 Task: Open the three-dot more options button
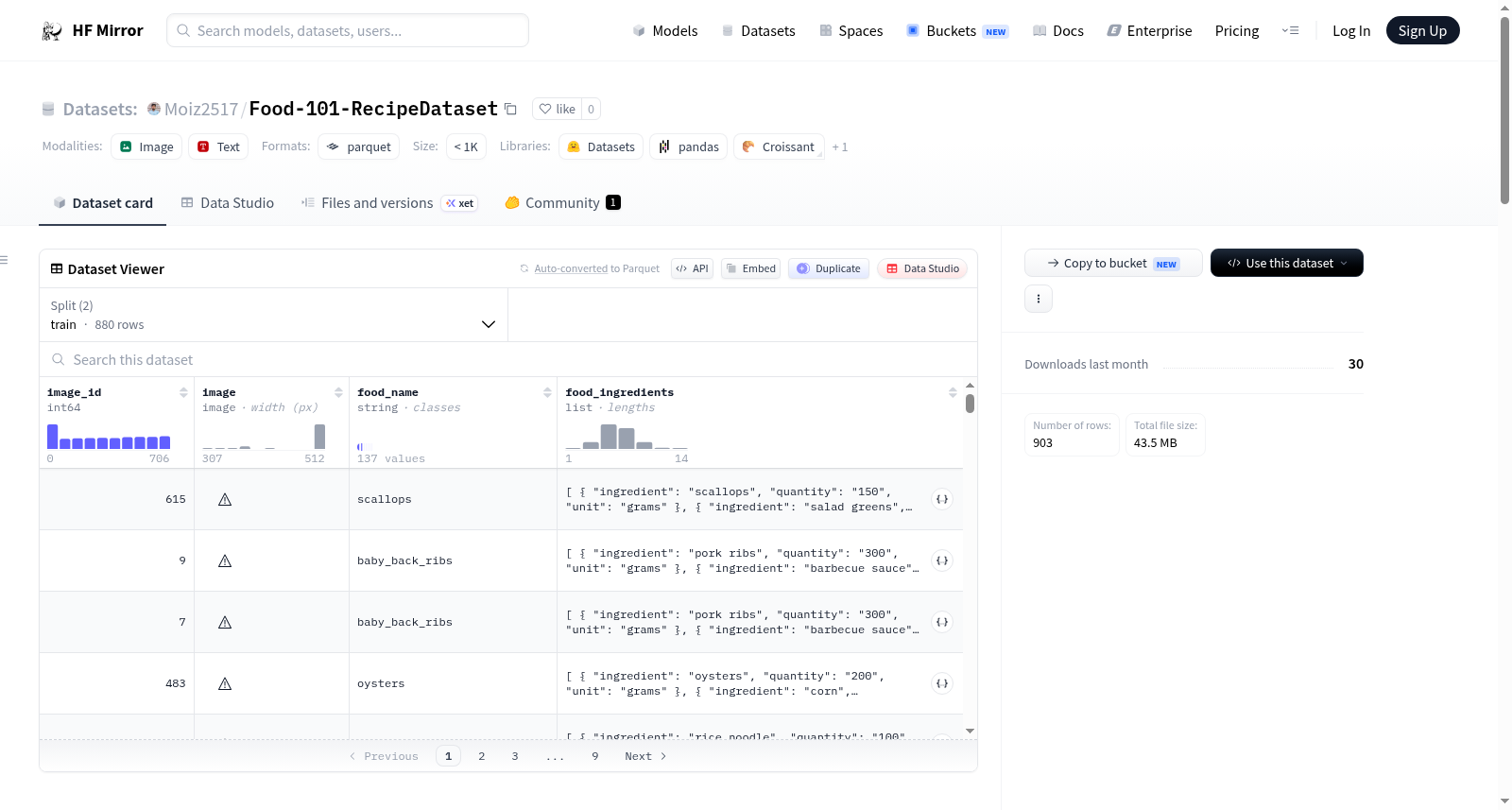click(1039, 299)
